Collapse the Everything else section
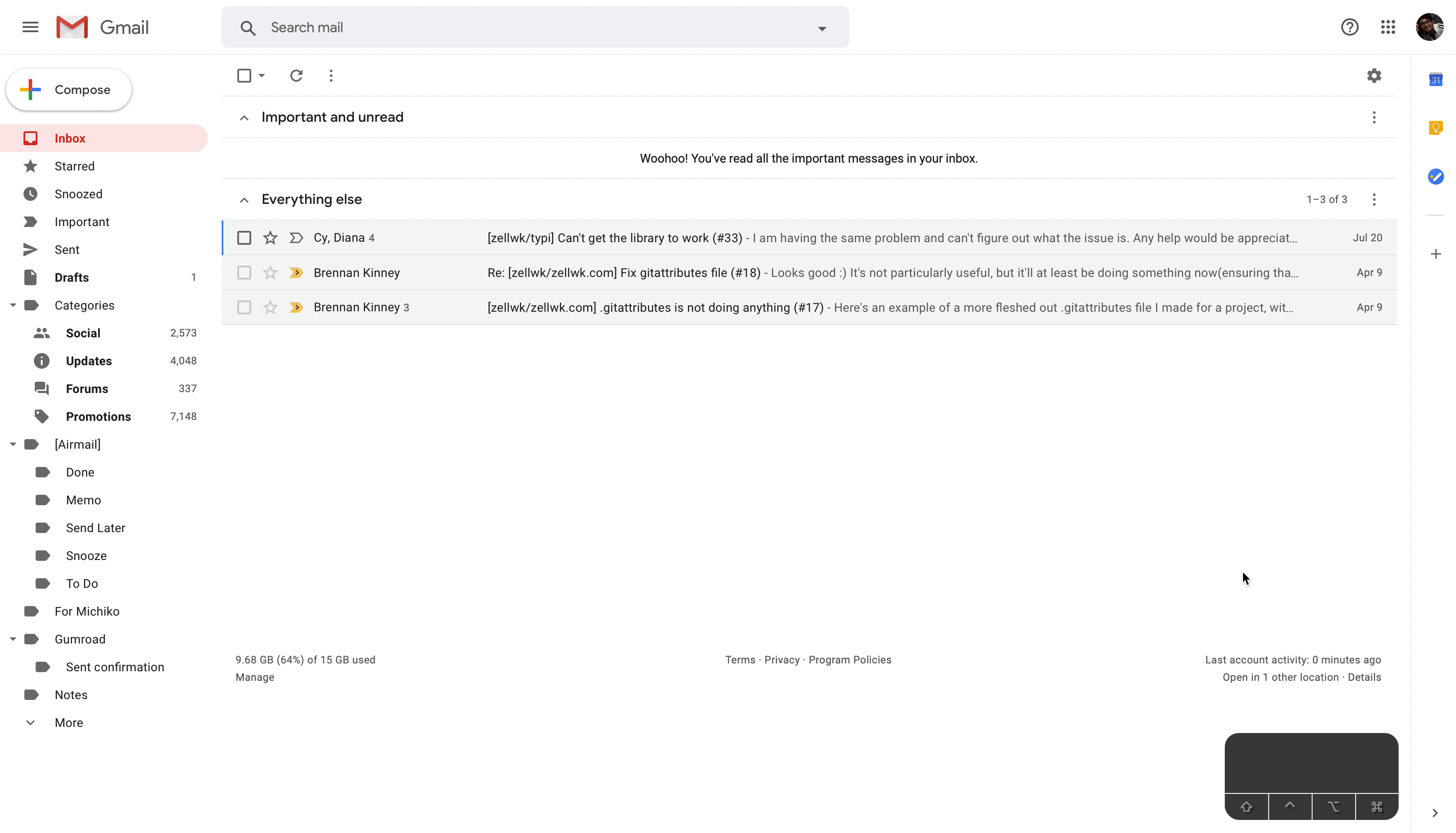Screen dimensions: 1456x833 pos(244,199)
